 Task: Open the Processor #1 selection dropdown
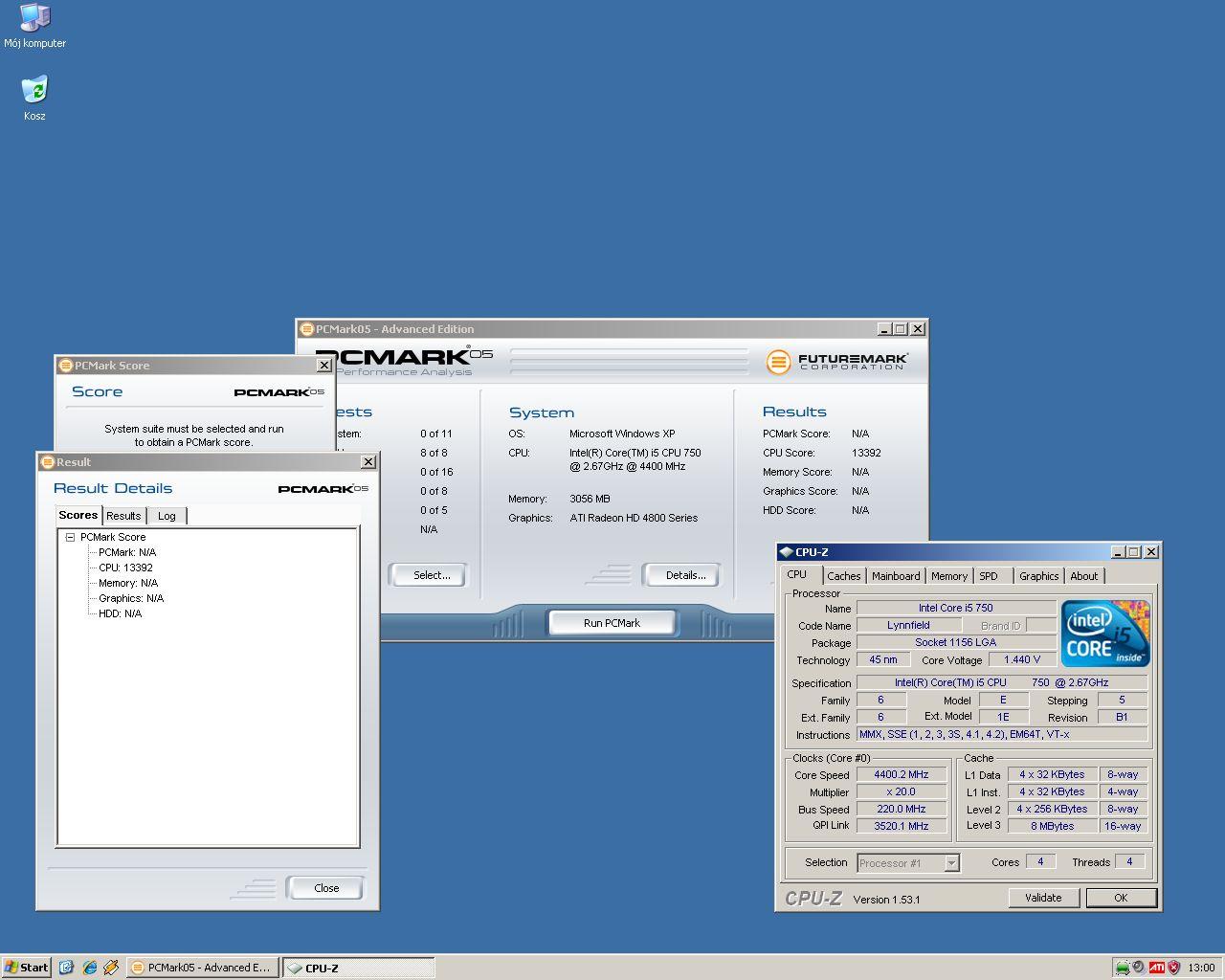[x=951, y=863]
